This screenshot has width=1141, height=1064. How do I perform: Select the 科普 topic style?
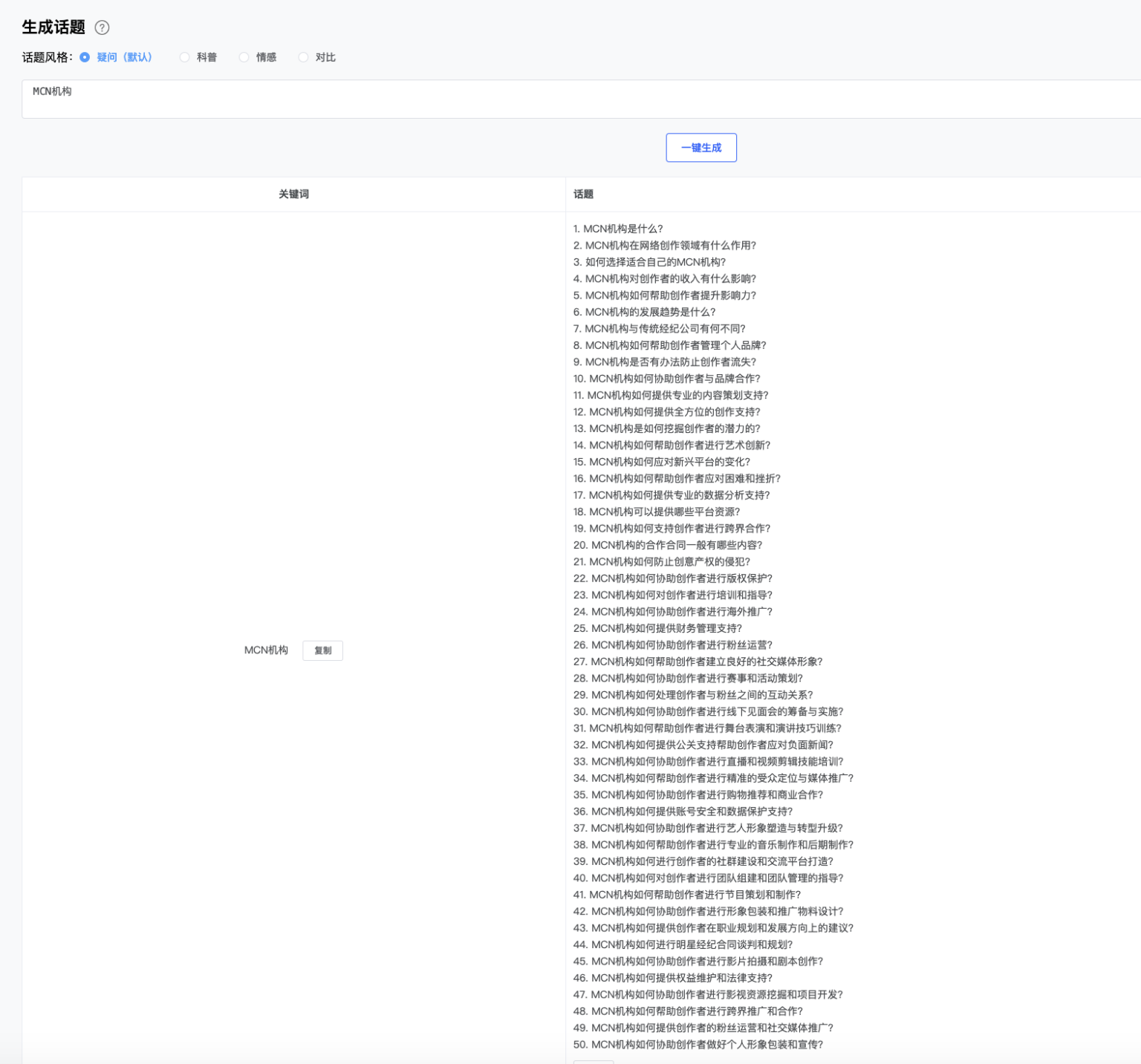(x=185, y=57)
